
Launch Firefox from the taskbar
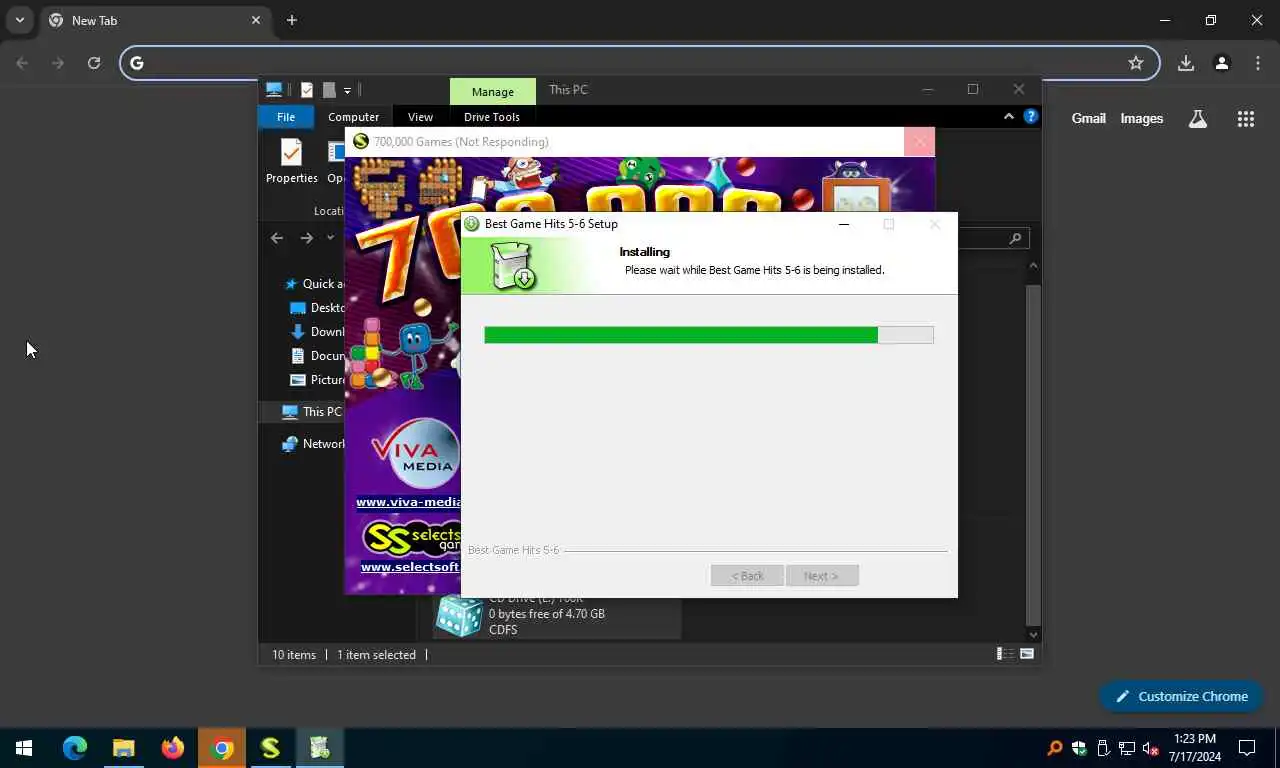[x=173, y=748]
